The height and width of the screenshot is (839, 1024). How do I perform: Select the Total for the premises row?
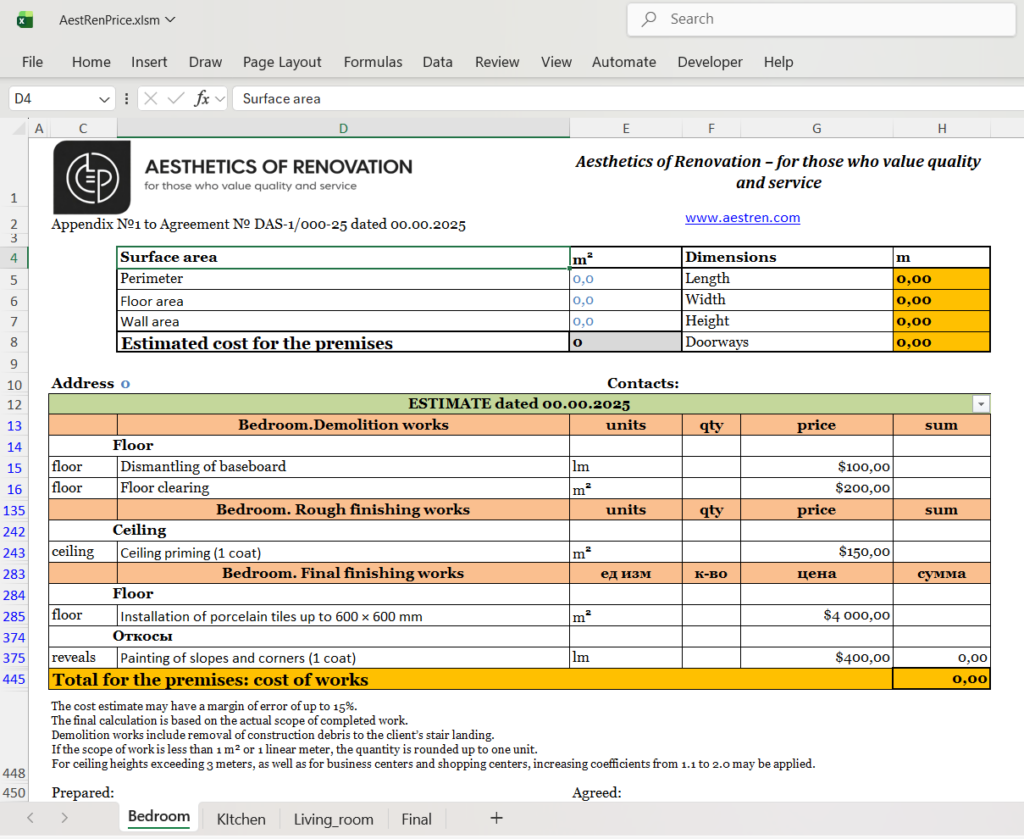[x=519, y=679]
